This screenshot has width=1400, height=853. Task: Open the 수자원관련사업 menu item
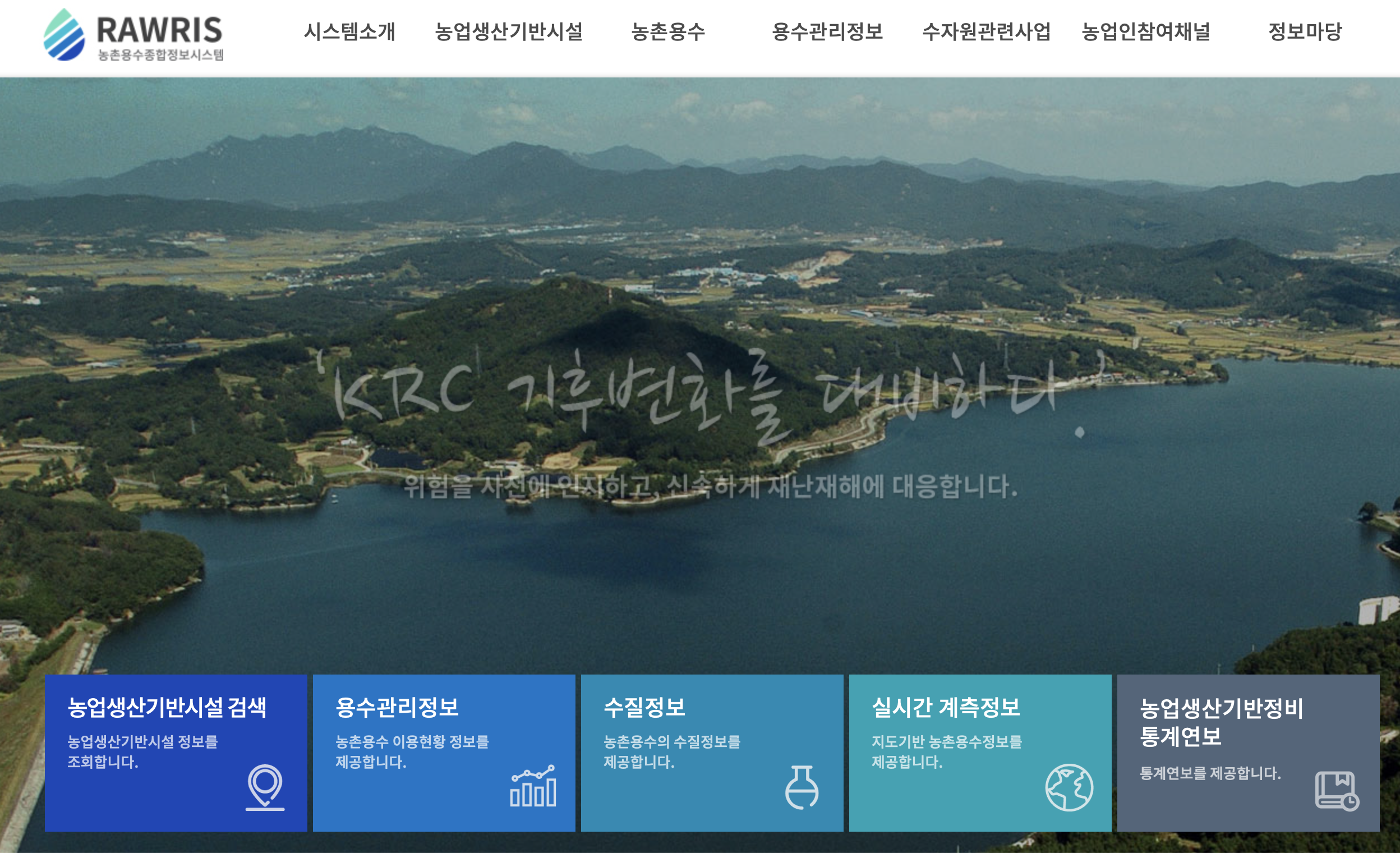[987, 32]
